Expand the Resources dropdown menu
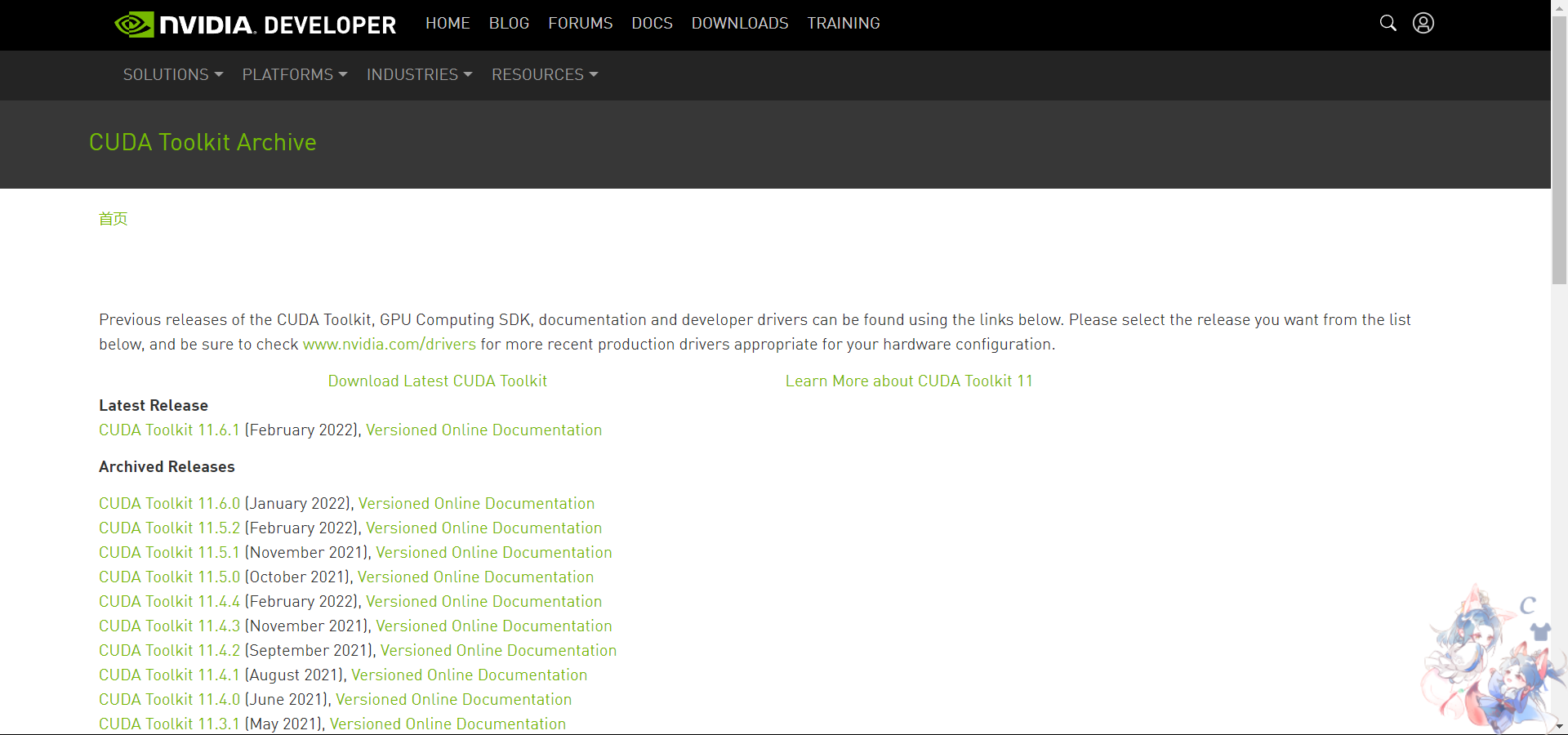1568x735 pixels. (545, 74)
